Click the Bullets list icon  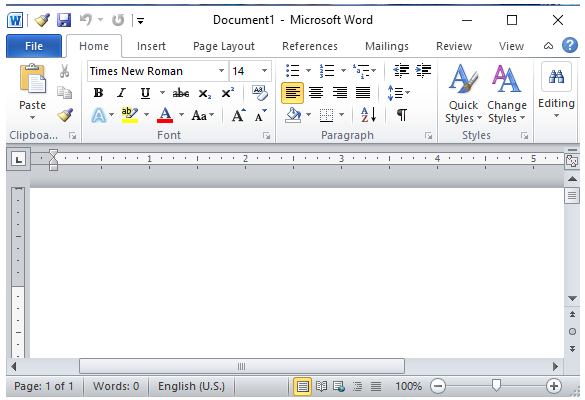pos(292,70)
